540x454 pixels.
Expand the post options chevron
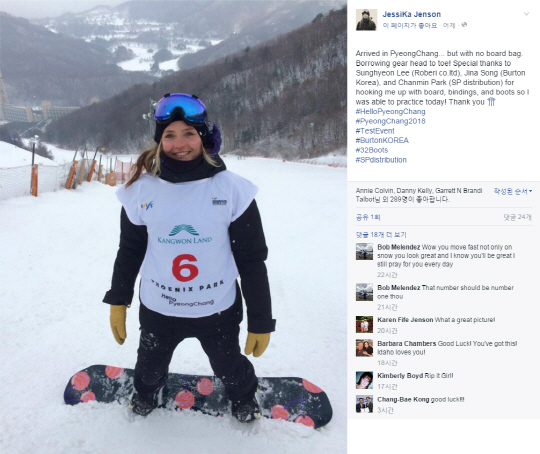[526, 14]
